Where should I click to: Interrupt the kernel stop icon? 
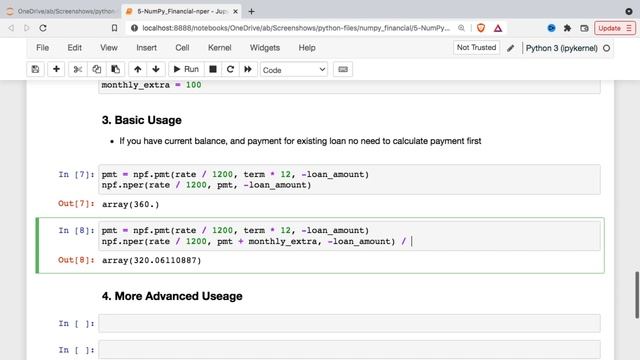213,69
